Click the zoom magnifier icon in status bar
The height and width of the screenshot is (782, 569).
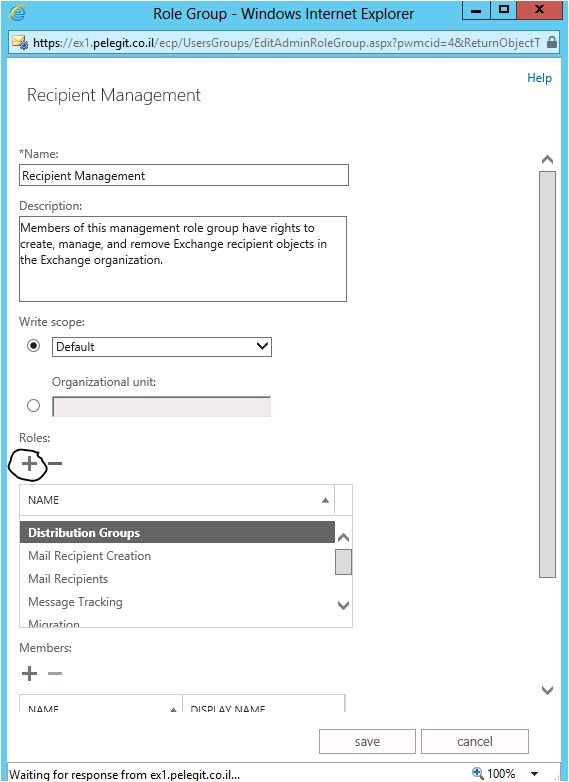[x=478, y=774]
